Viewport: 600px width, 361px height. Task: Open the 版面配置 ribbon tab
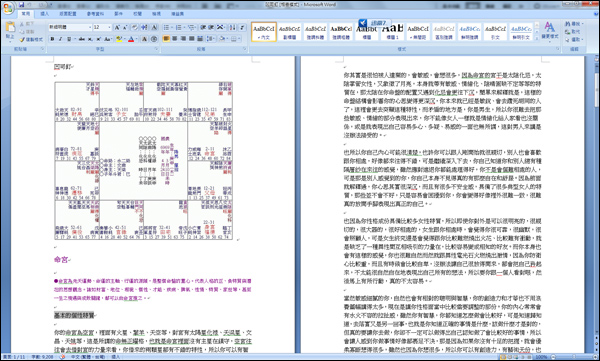(68, 14)
